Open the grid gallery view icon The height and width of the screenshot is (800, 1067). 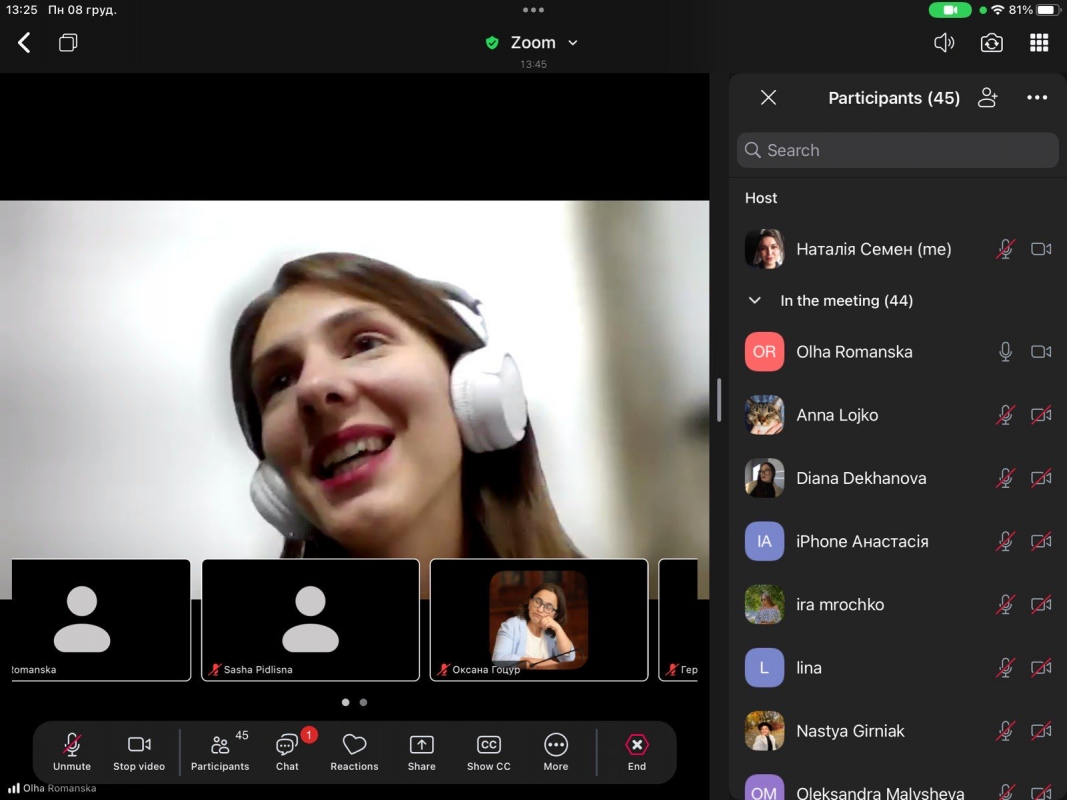pyautogui.click(x=1039, y=43)
